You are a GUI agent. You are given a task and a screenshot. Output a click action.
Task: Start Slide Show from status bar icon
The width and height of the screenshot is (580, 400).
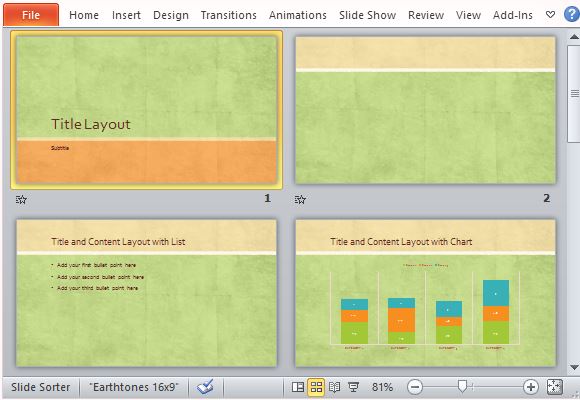(353, 387)
